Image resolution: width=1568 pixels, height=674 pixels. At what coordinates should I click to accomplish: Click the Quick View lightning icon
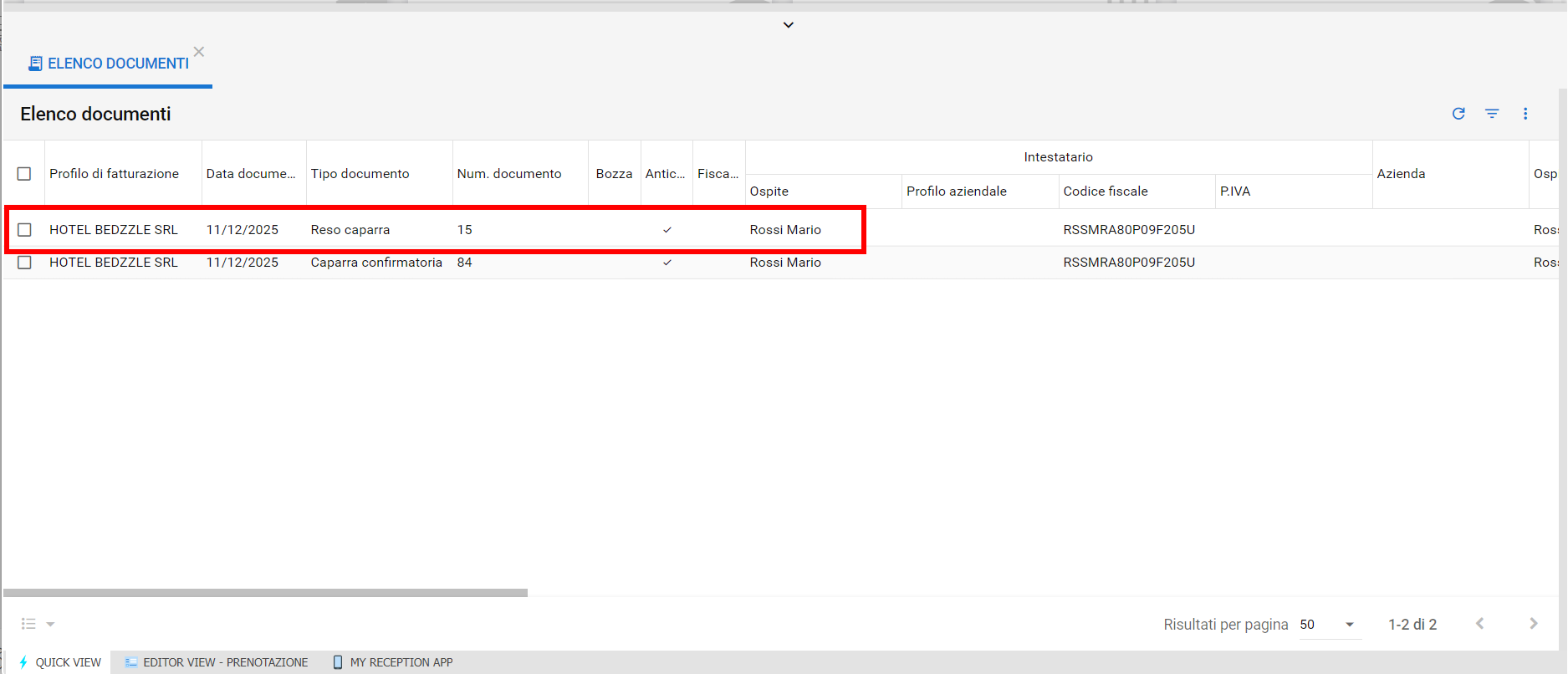(x=23, y=662)
